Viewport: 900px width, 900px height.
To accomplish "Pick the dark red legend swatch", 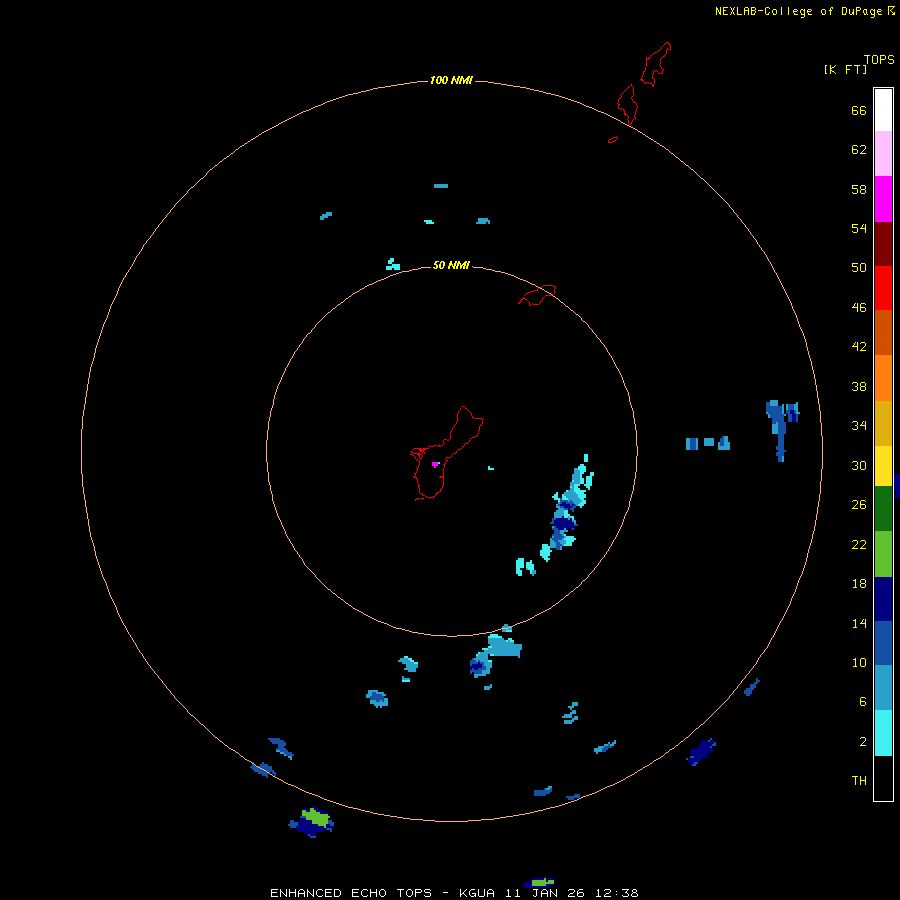I will coord(883,243).
